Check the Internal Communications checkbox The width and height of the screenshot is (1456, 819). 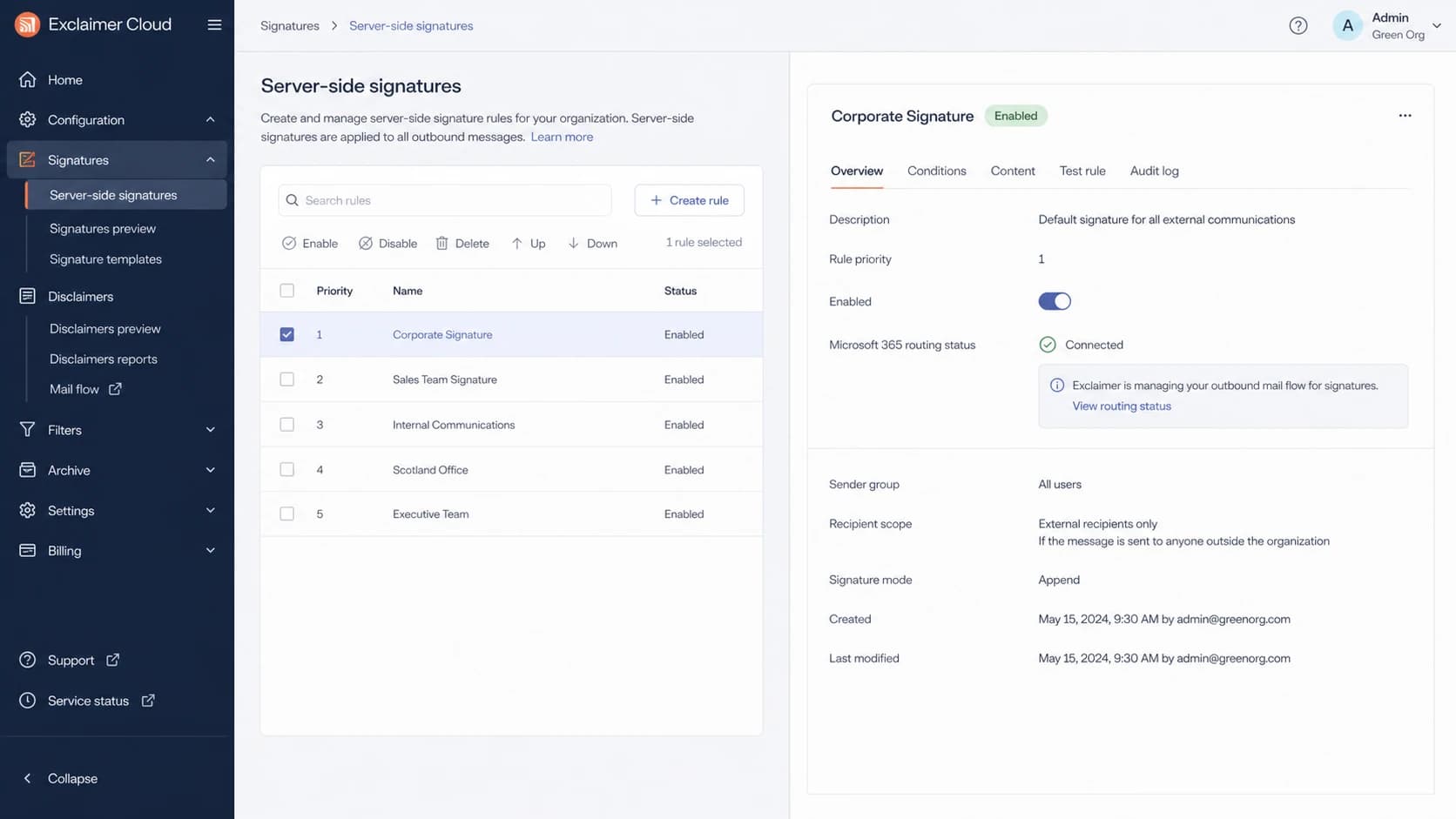(x=286, y=425)
